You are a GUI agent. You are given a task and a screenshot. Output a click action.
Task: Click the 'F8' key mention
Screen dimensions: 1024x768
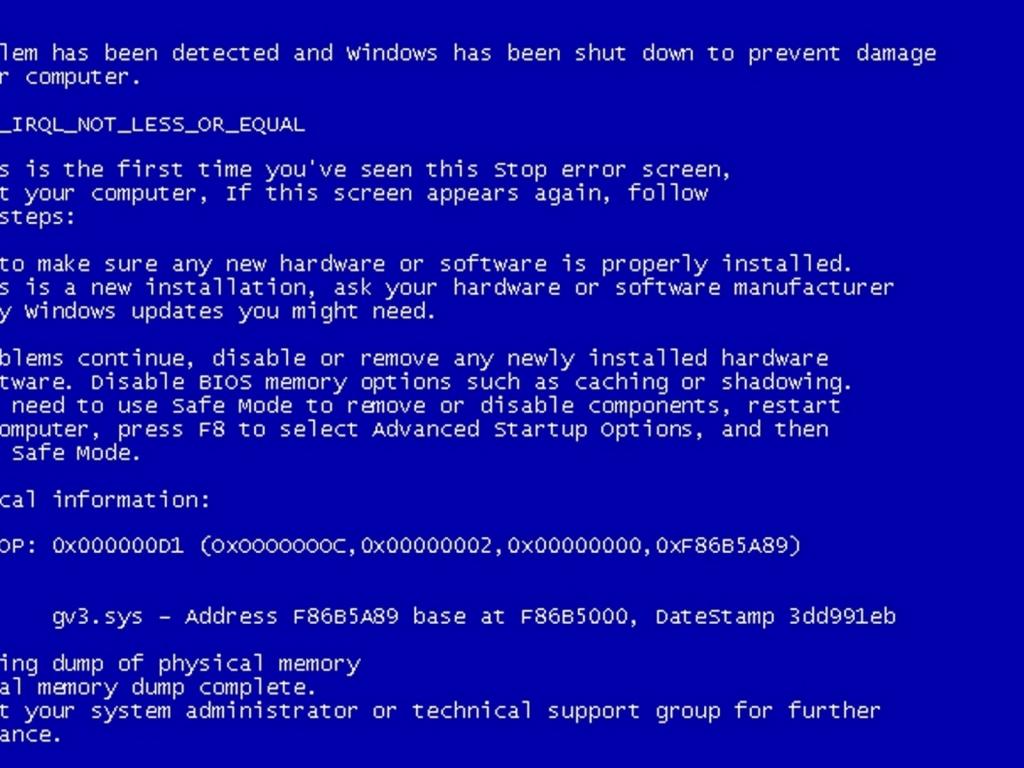(x=212, y=430)
